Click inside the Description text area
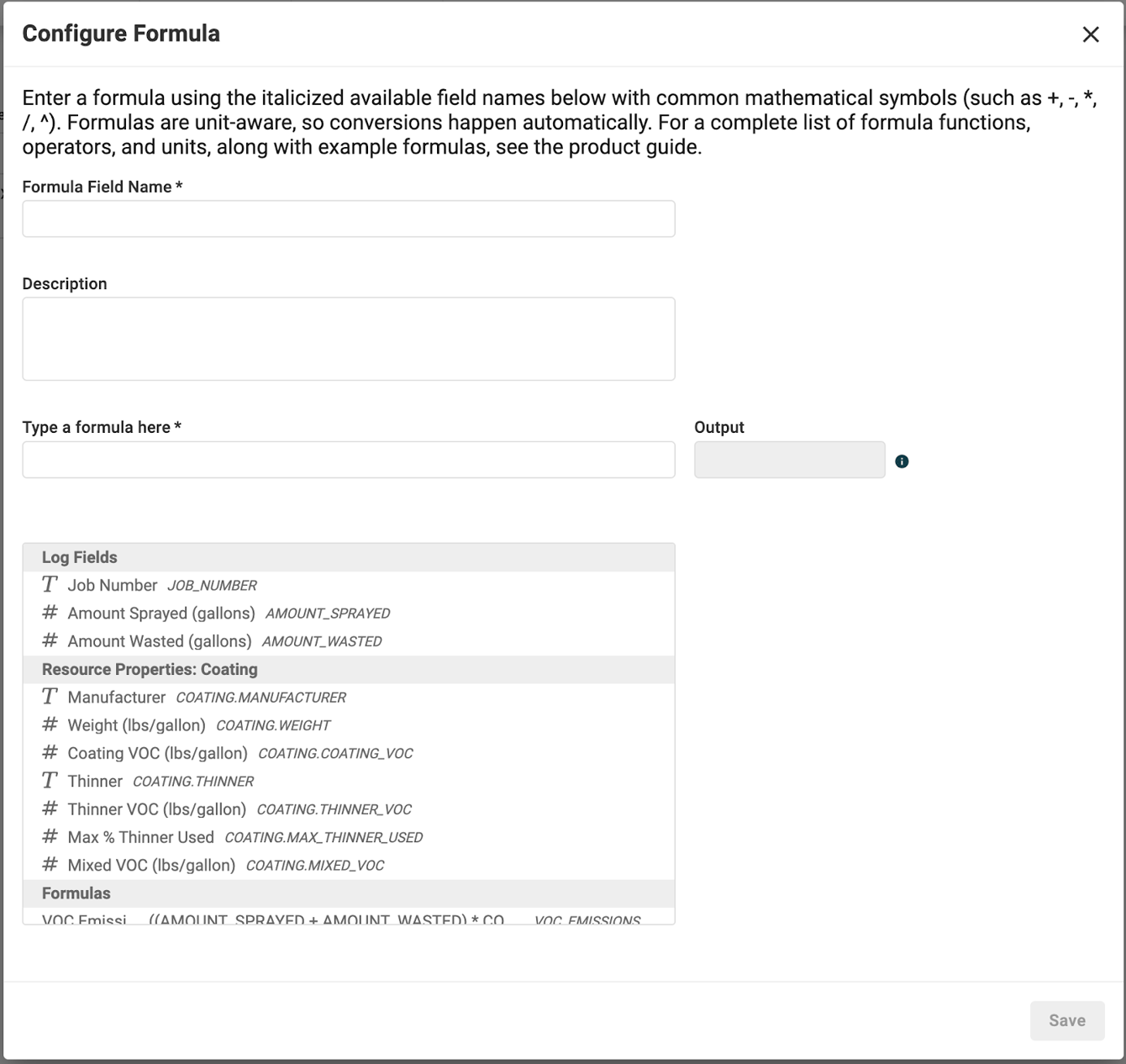 pos(348,339)
